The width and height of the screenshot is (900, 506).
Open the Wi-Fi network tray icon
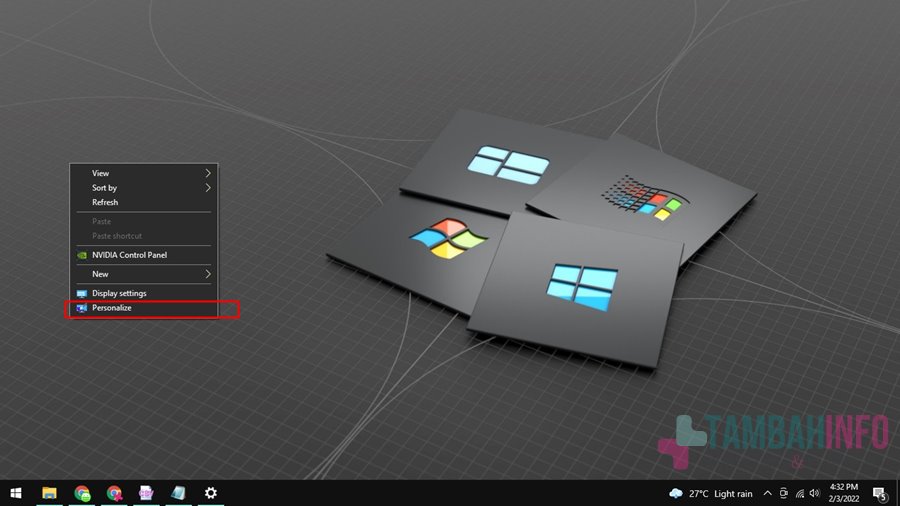[x=800, y=493]
